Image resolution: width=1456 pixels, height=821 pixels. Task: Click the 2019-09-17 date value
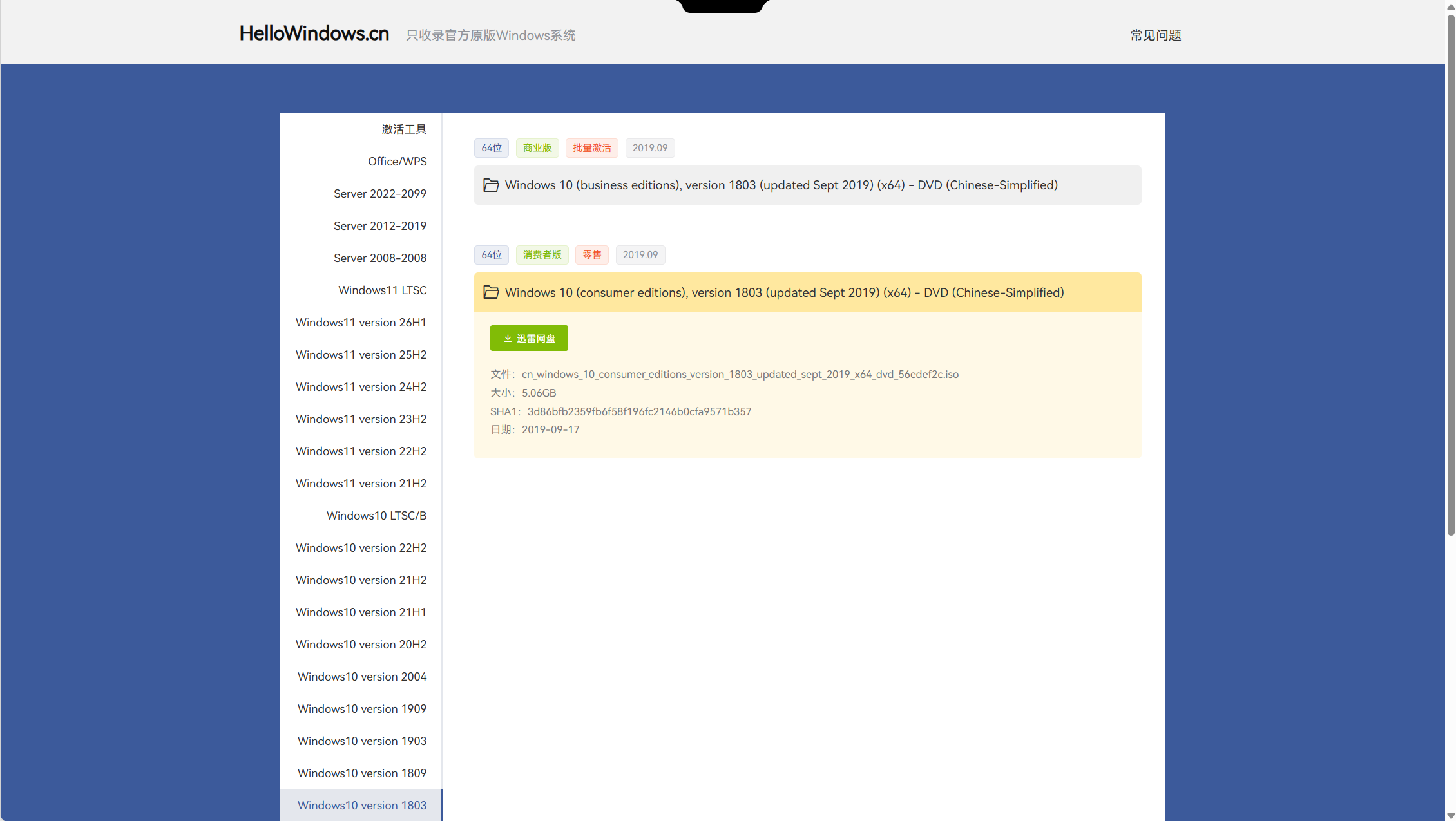coord(551,429)
